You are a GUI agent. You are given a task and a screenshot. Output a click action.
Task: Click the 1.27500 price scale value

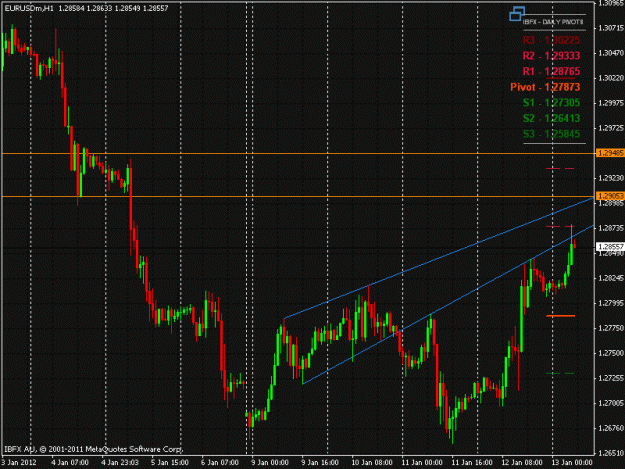(x=611, y=353)
